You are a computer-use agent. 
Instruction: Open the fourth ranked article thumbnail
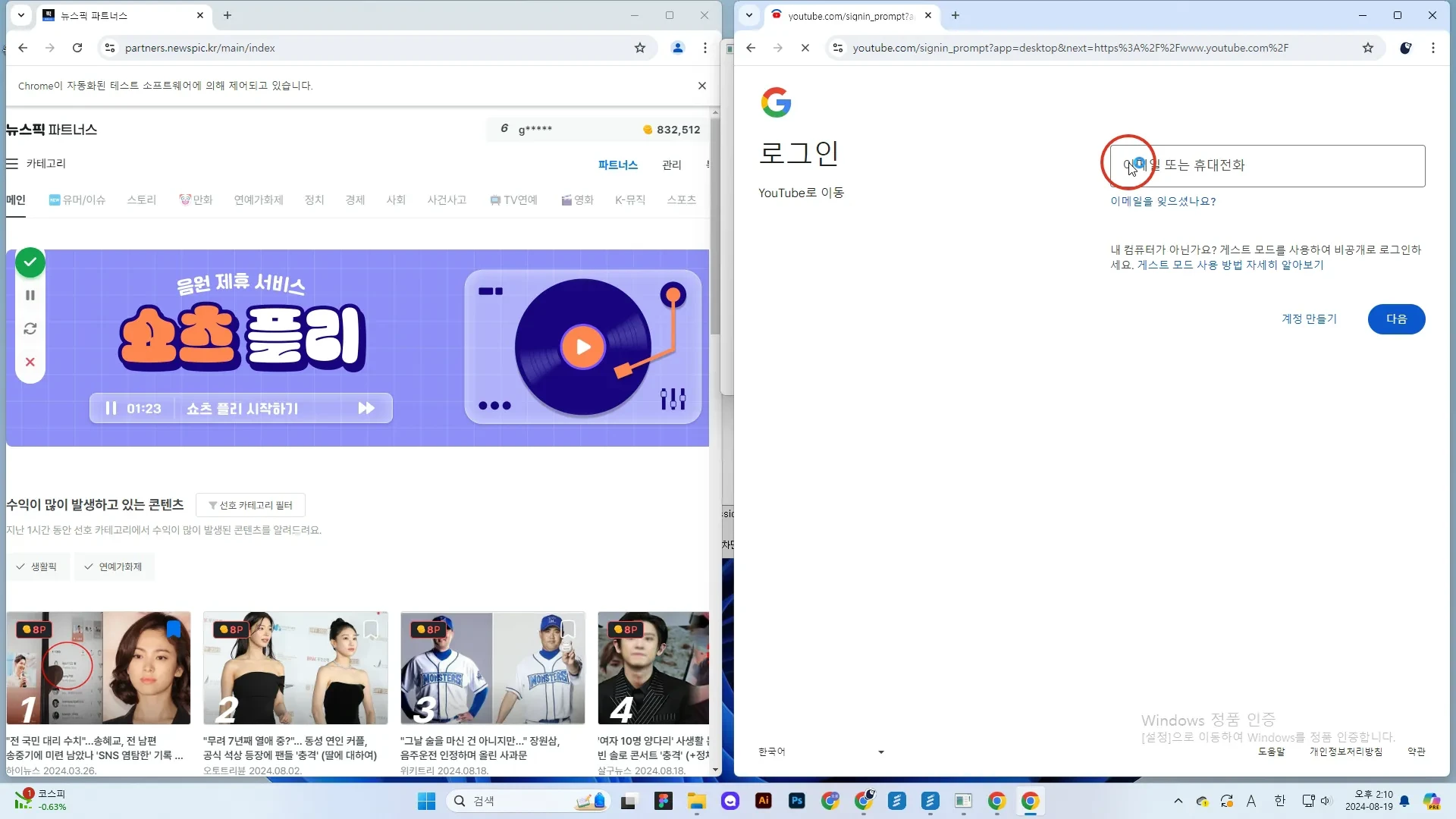[654, 668]
